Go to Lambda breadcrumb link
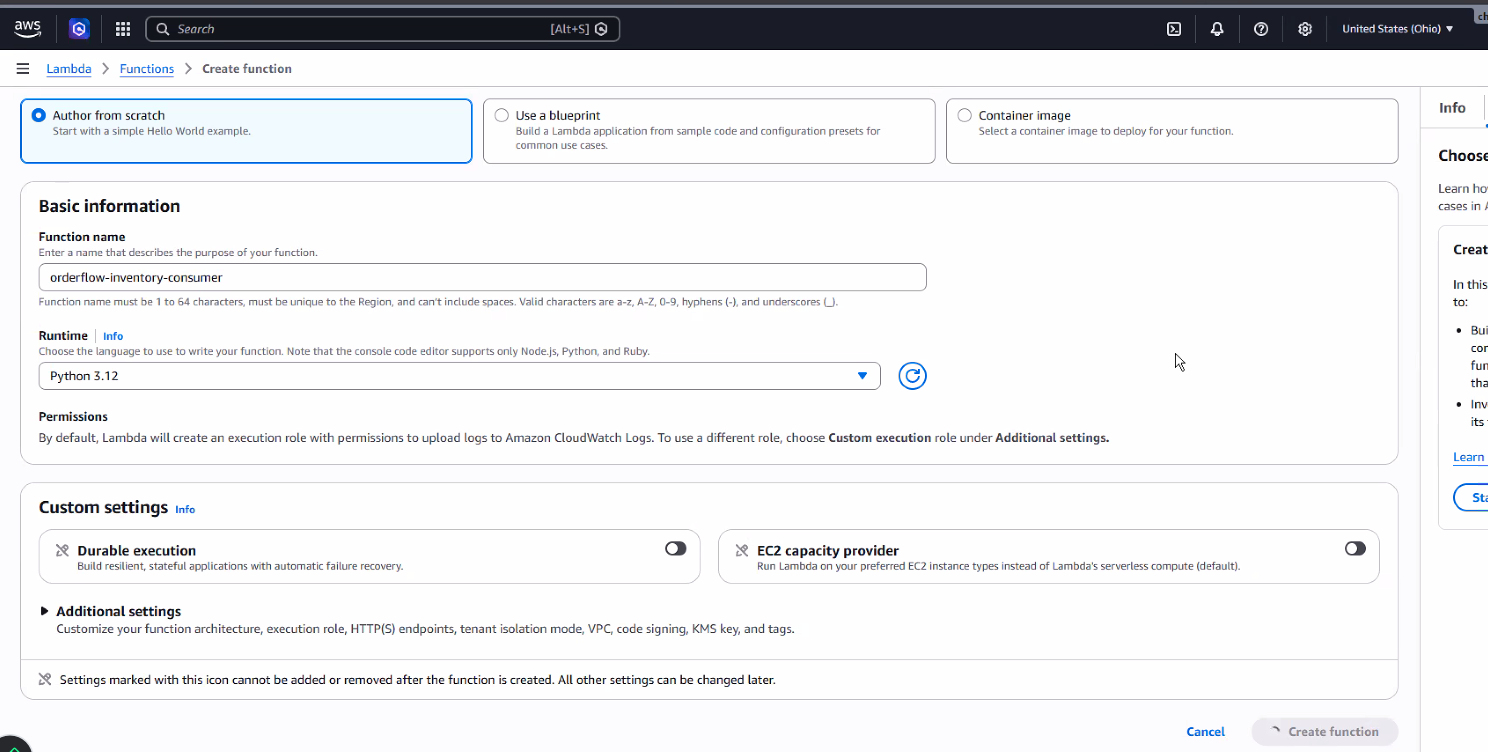This screenshot has height=752, width=1488. click(x=69, y=69)
